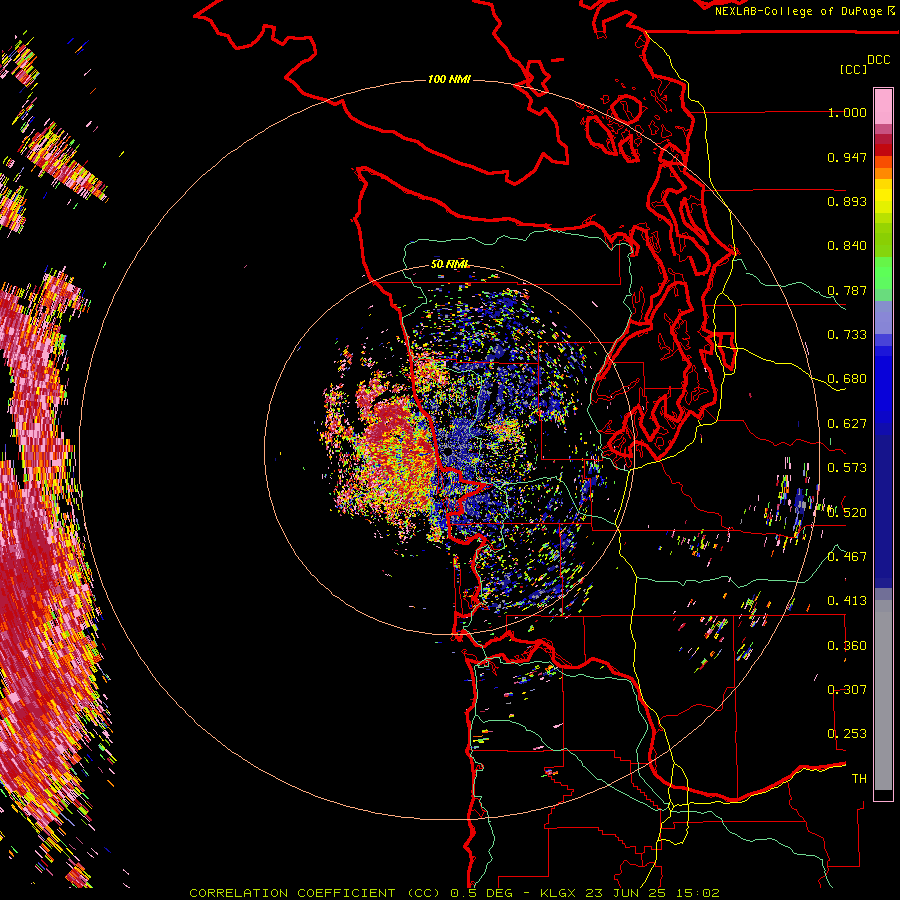Click the 0.787 legend value
The height and width of the screenshot is (900, 900).
847,290
